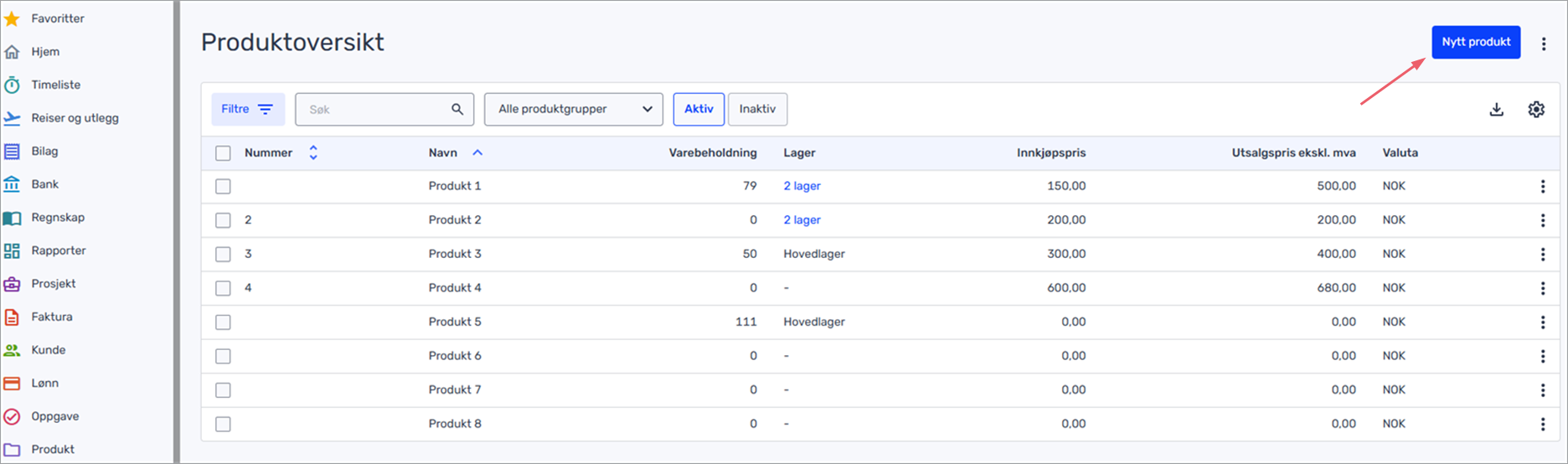The height and width of the screenshot is (464, 1568).
Task: Open the 2 lager link for Produkt 2
Action: coord(802,220)
